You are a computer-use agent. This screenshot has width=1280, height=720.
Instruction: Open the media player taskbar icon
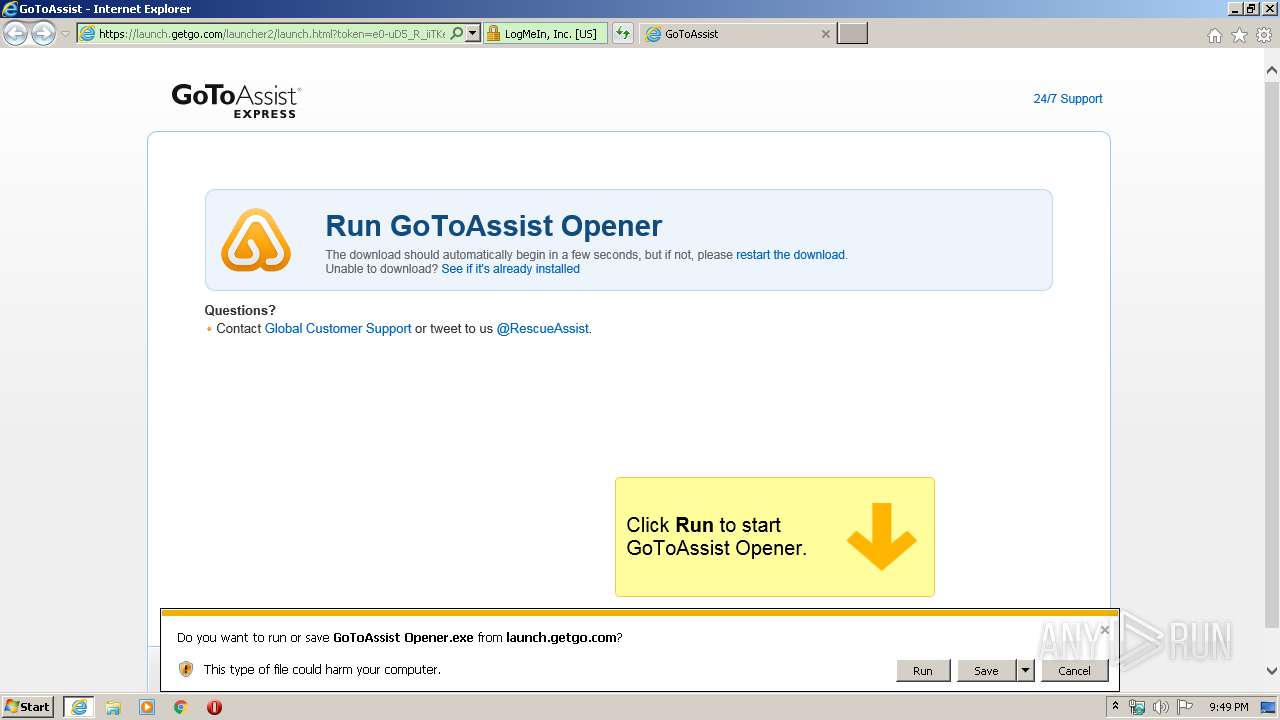(x=147, y=707)
